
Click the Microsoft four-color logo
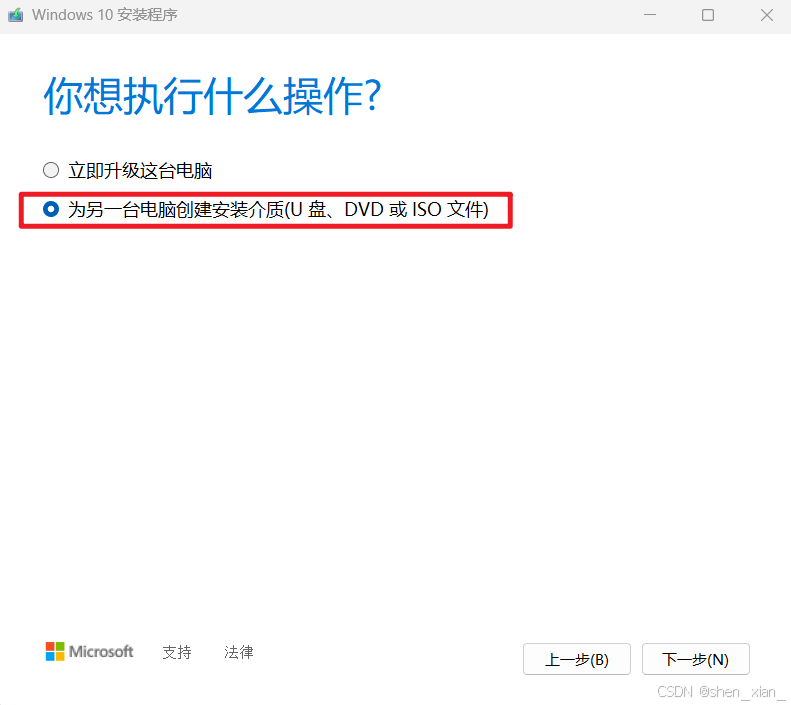(55, 652)
